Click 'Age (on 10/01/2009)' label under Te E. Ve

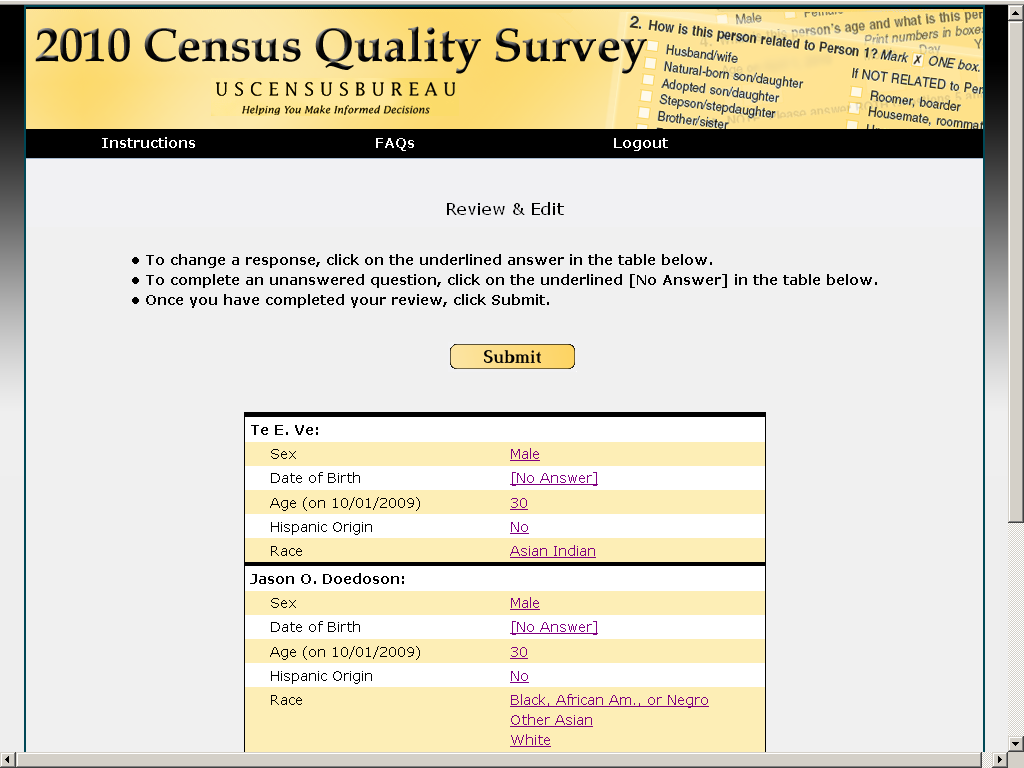345,503
